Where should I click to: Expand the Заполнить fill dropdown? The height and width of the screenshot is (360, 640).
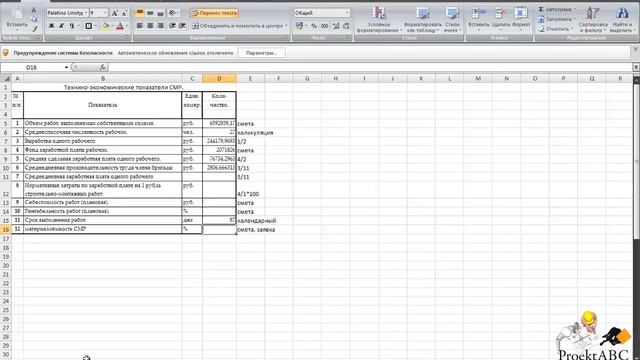[575, 19]
